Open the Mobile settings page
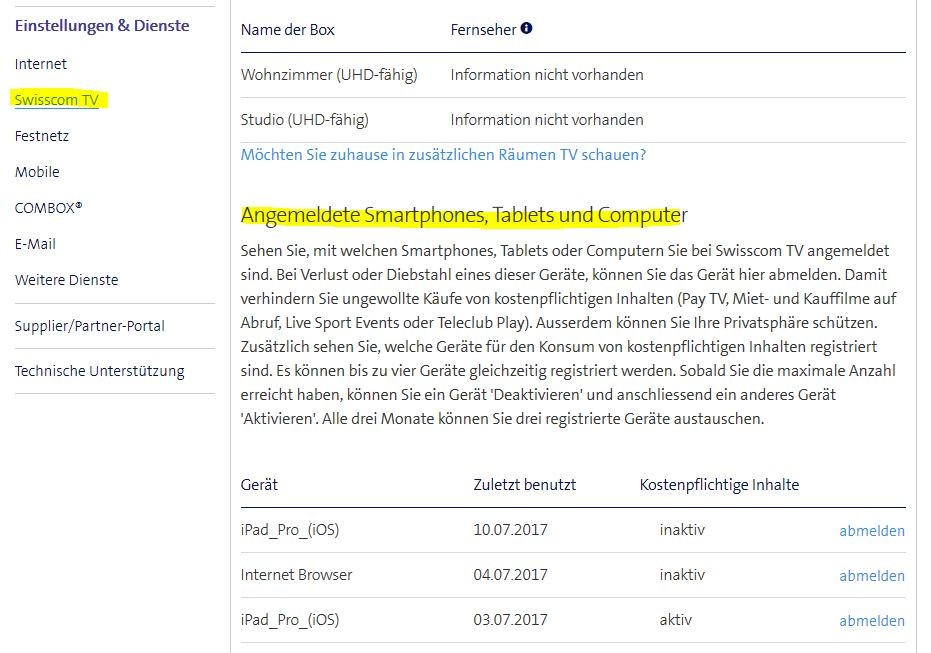The image size is (931, 653). [37, 171]
